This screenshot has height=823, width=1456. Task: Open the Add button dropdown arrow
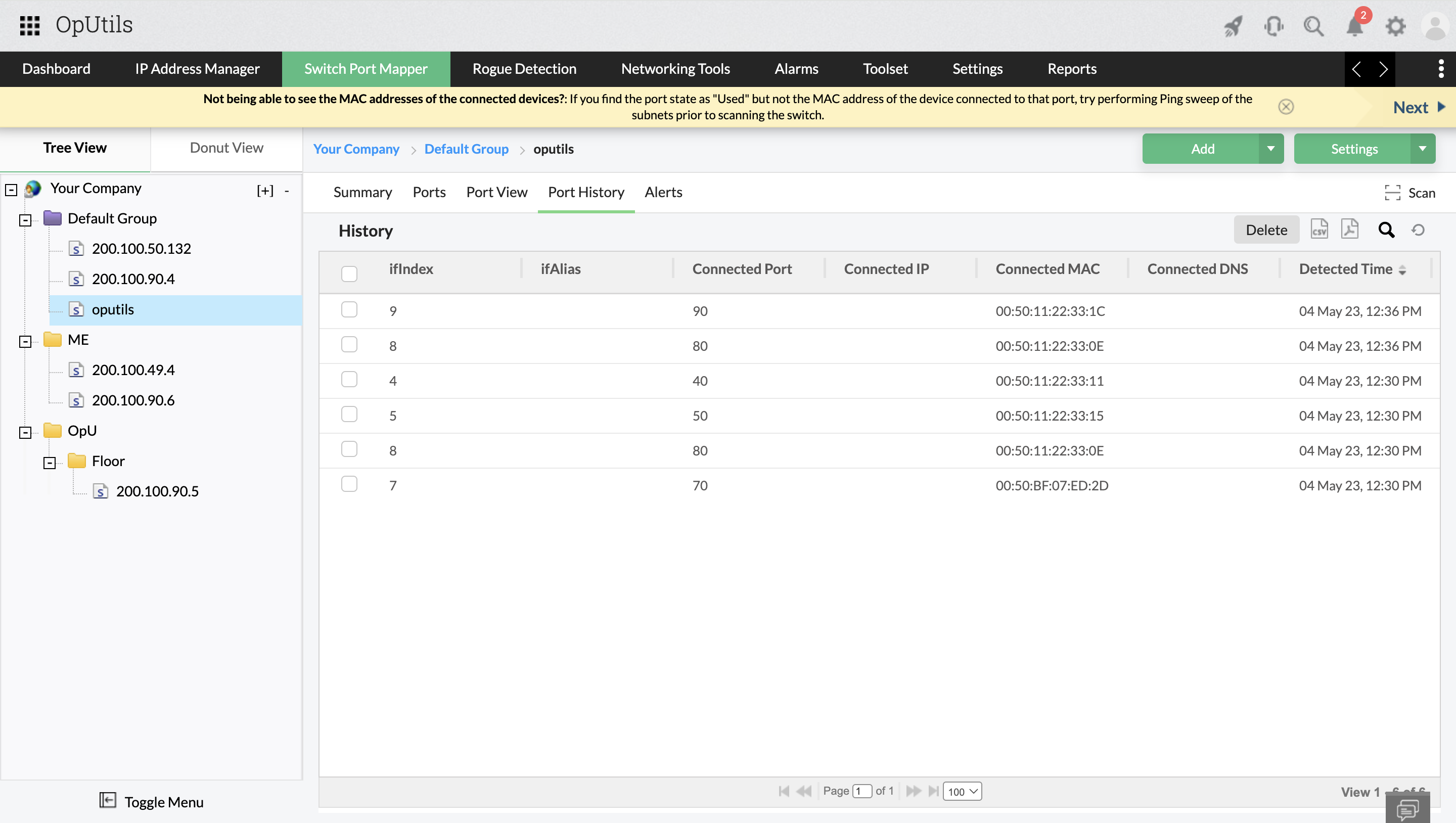(1270, 149)
